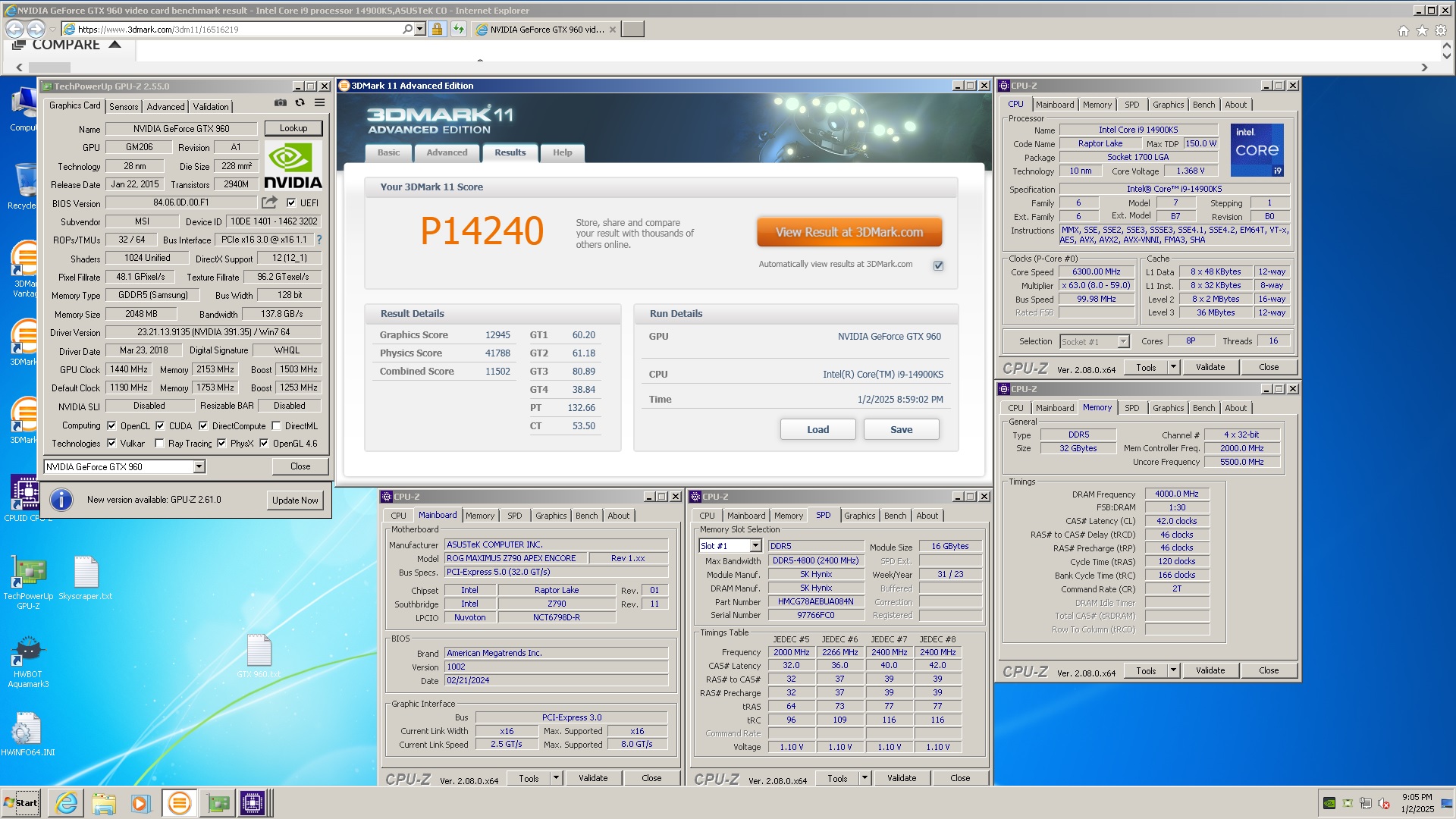Click the CPU-Z taskbar icon
The height and width of the screenshot is (819, 1456).
coord(253,803)
